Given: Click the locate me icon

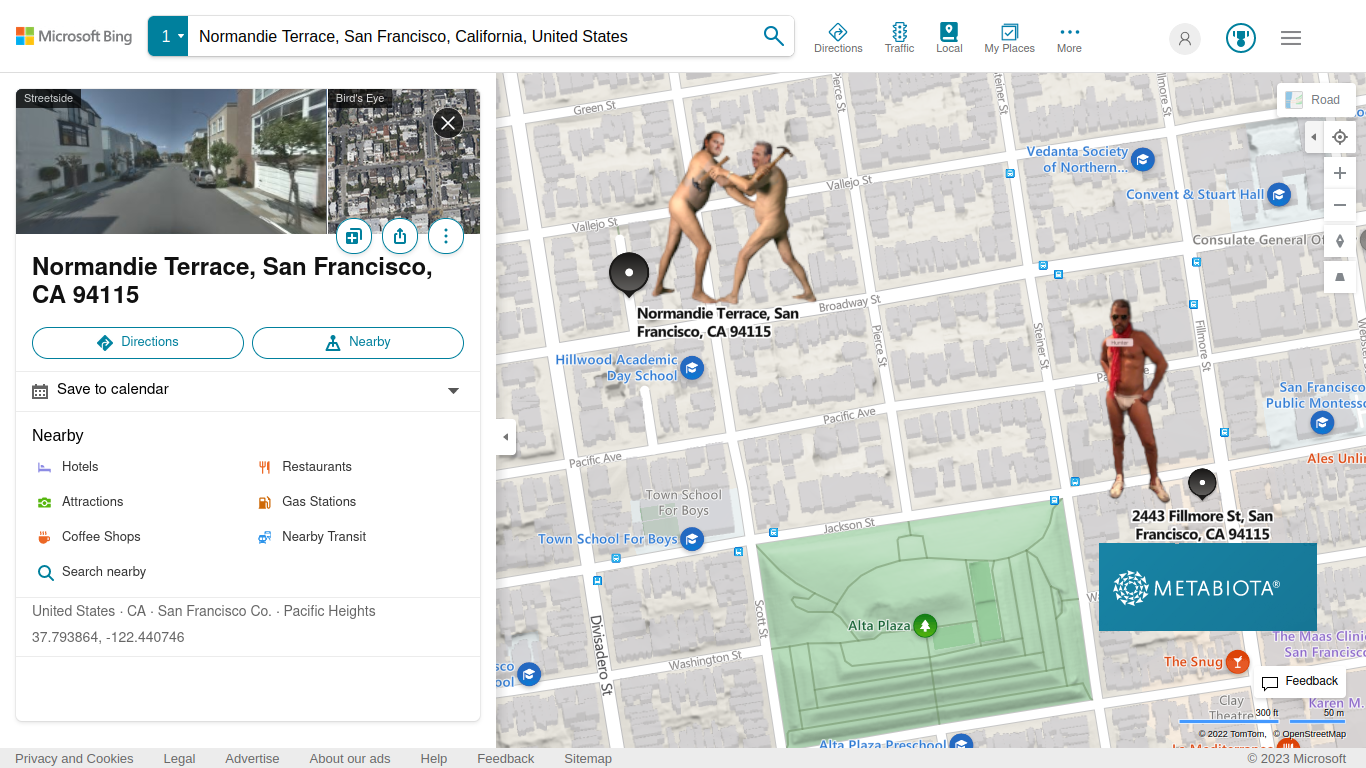Looking at the screenshot, I should [x=1340, y=137].
